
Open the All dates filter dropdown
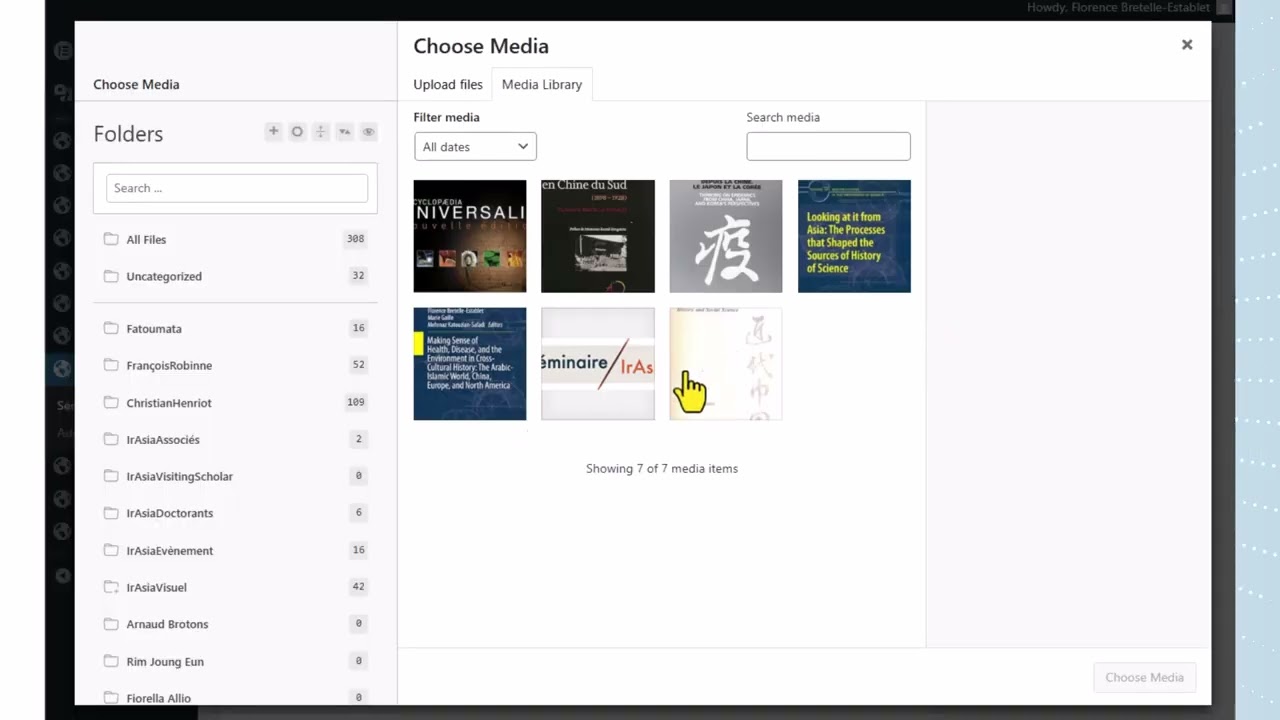(475, 147)
